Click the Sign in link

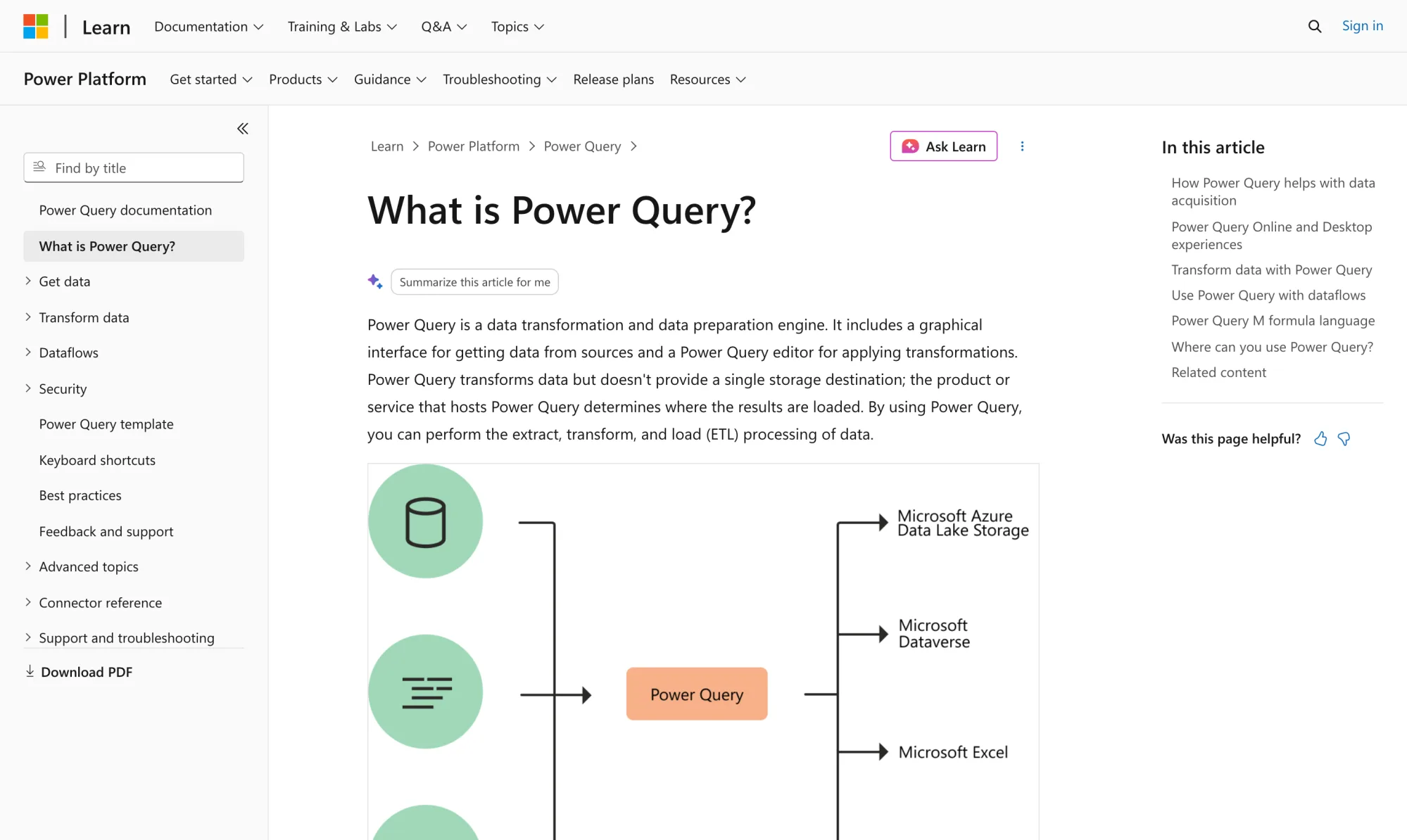click(x=1362, y=26)
